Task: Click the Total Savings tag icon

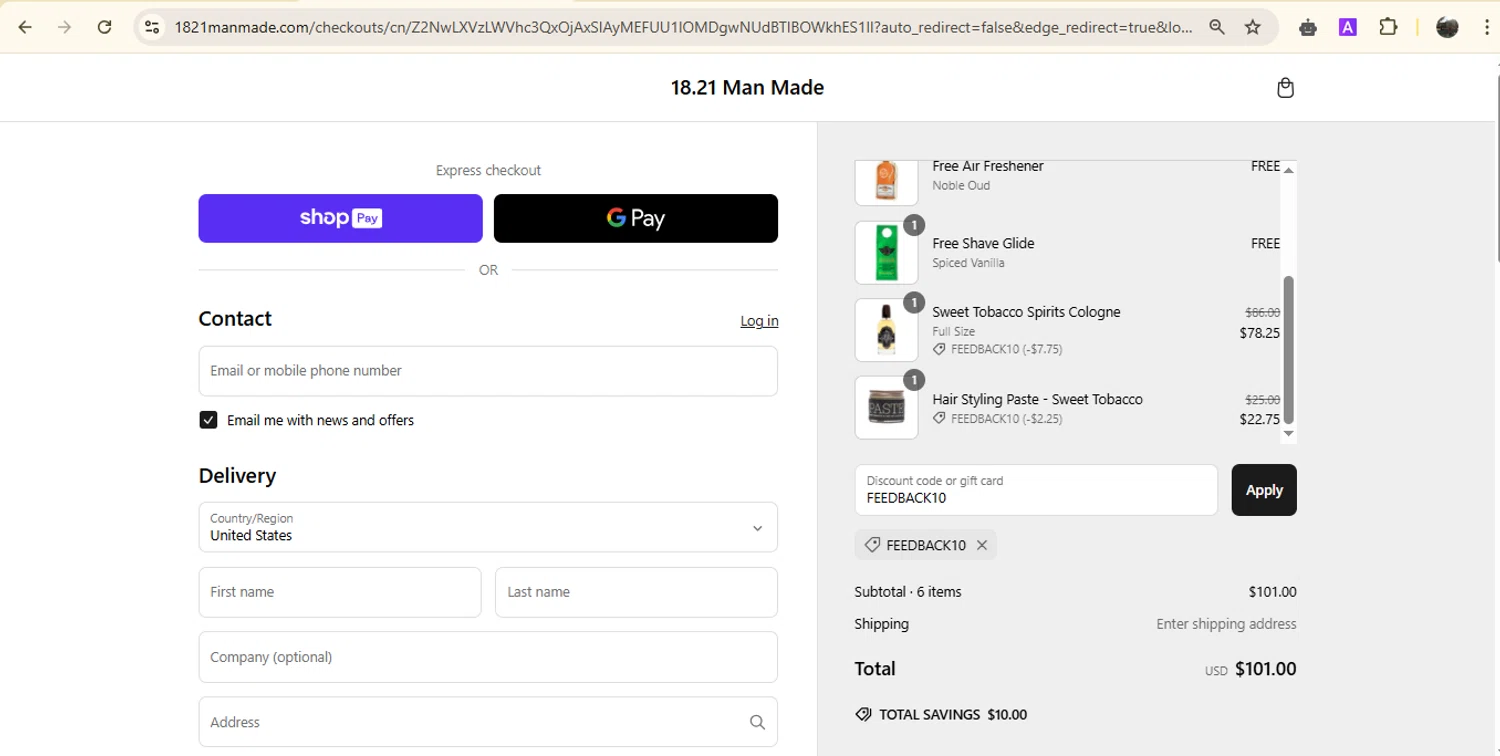Action: point(863,714)
